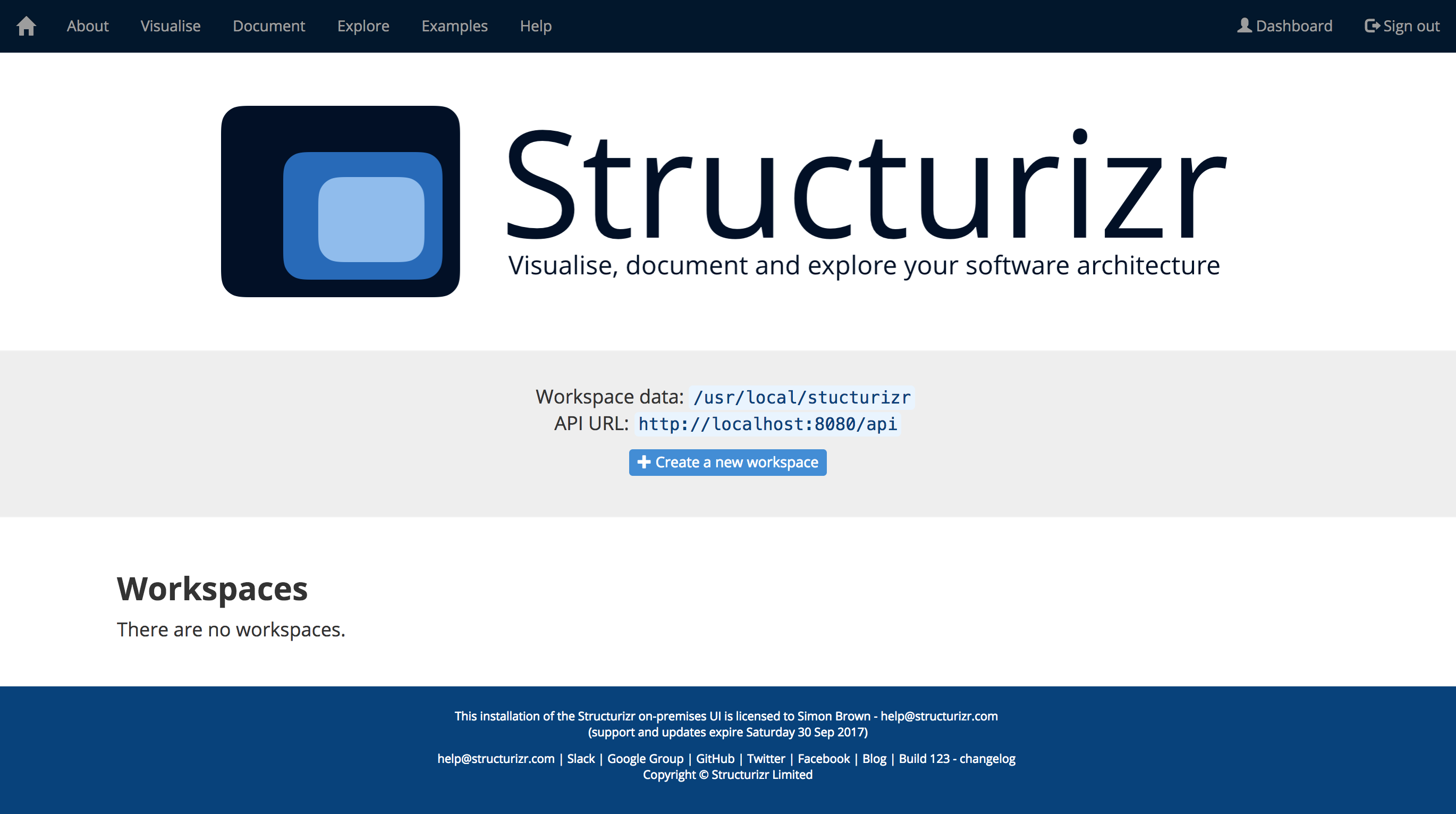Select the http://localhost:8080/api URL text
This screenshot has height=814, width=1456.
coord(767,424)
